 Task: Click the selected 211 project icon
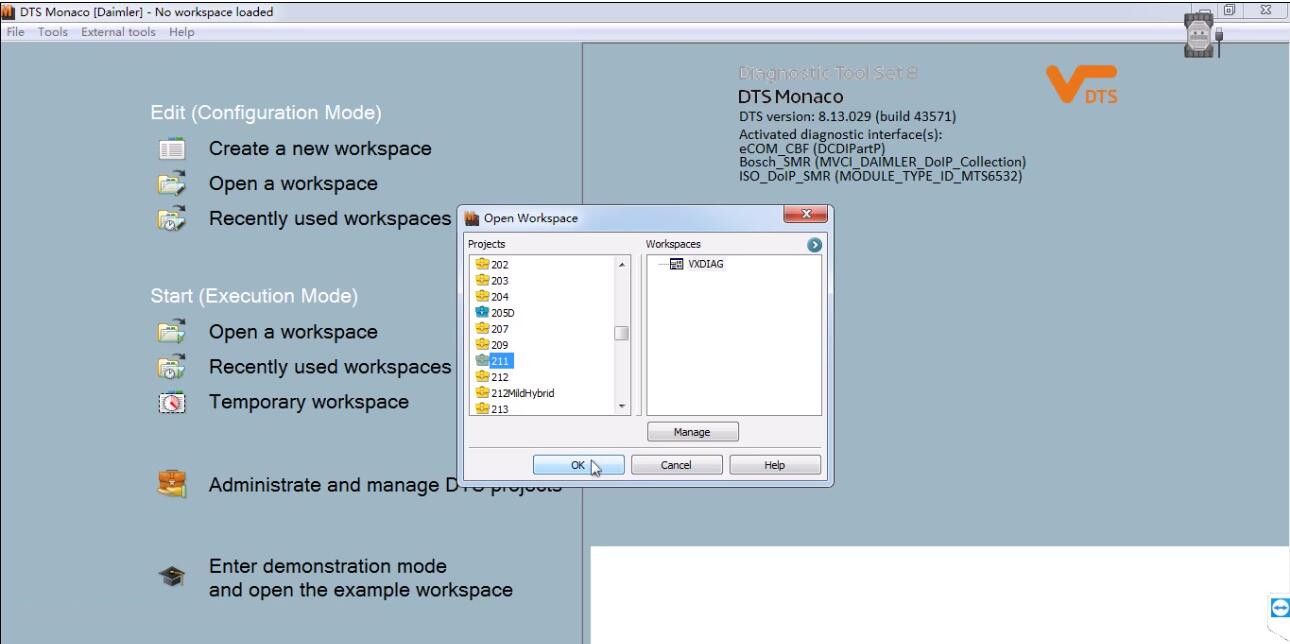(483, 361)
